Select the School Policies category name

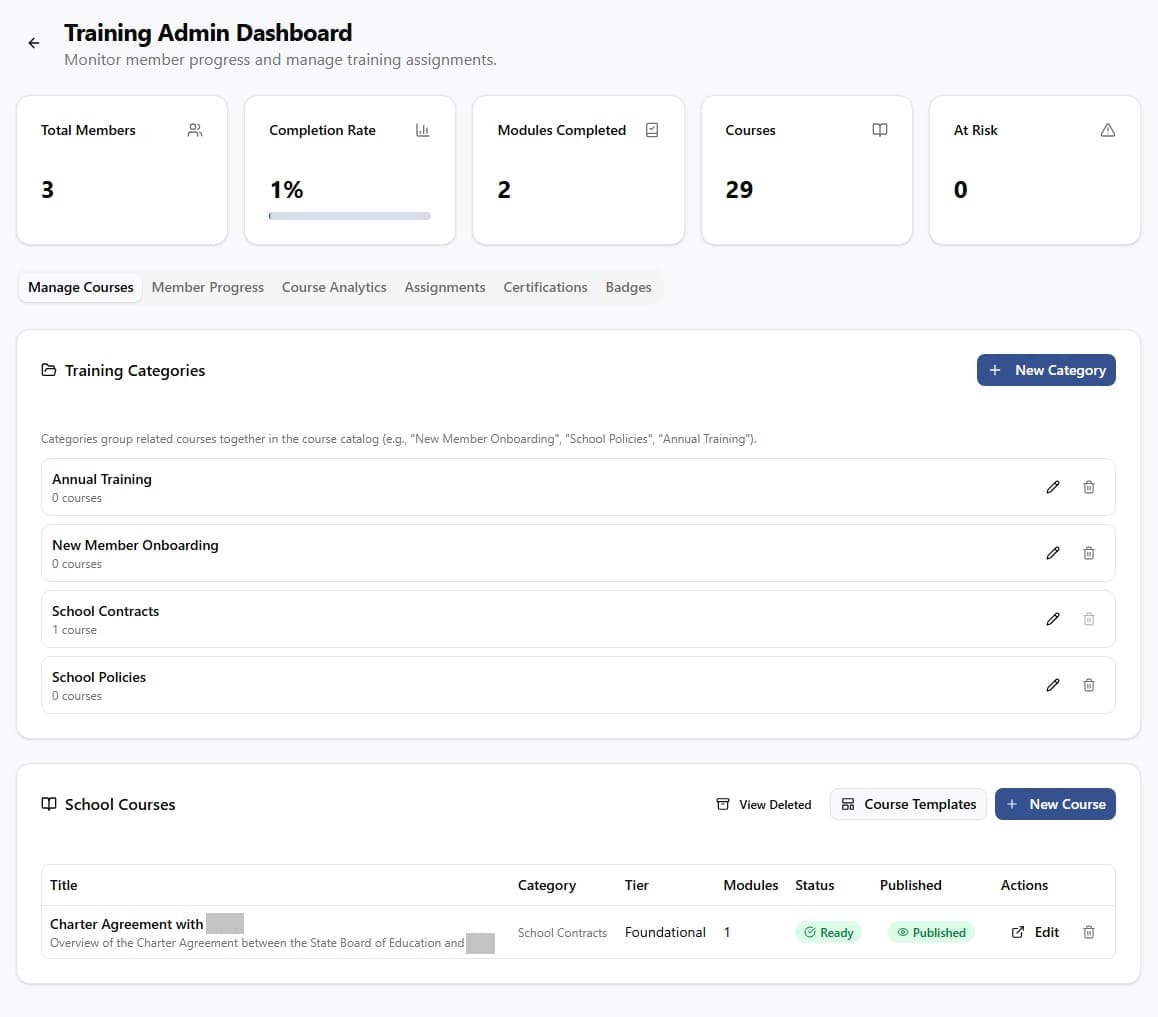[x=99, y=677]
